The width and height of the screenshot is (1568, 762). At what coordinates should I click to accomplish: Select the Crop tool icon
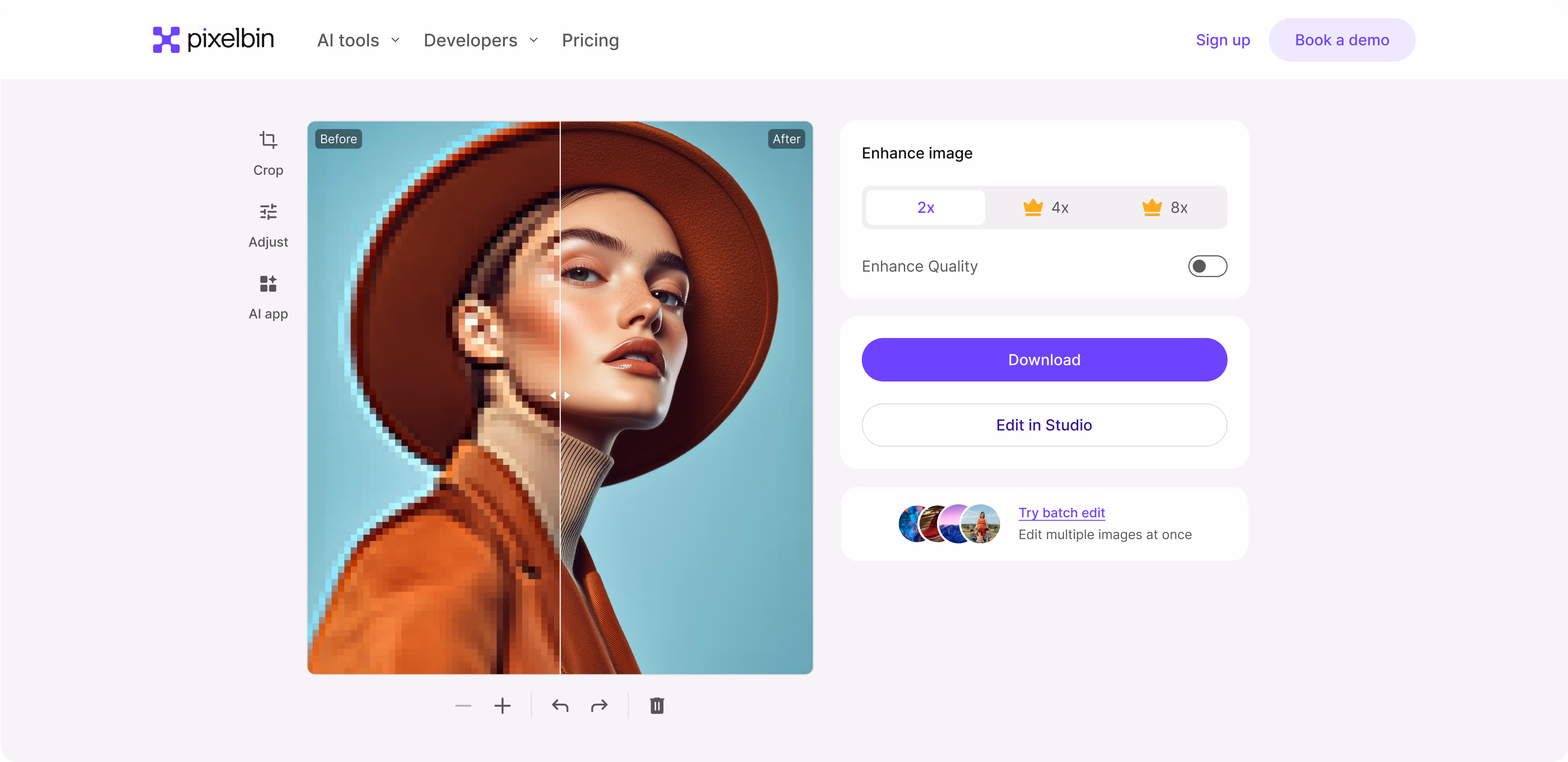point(268,140)
